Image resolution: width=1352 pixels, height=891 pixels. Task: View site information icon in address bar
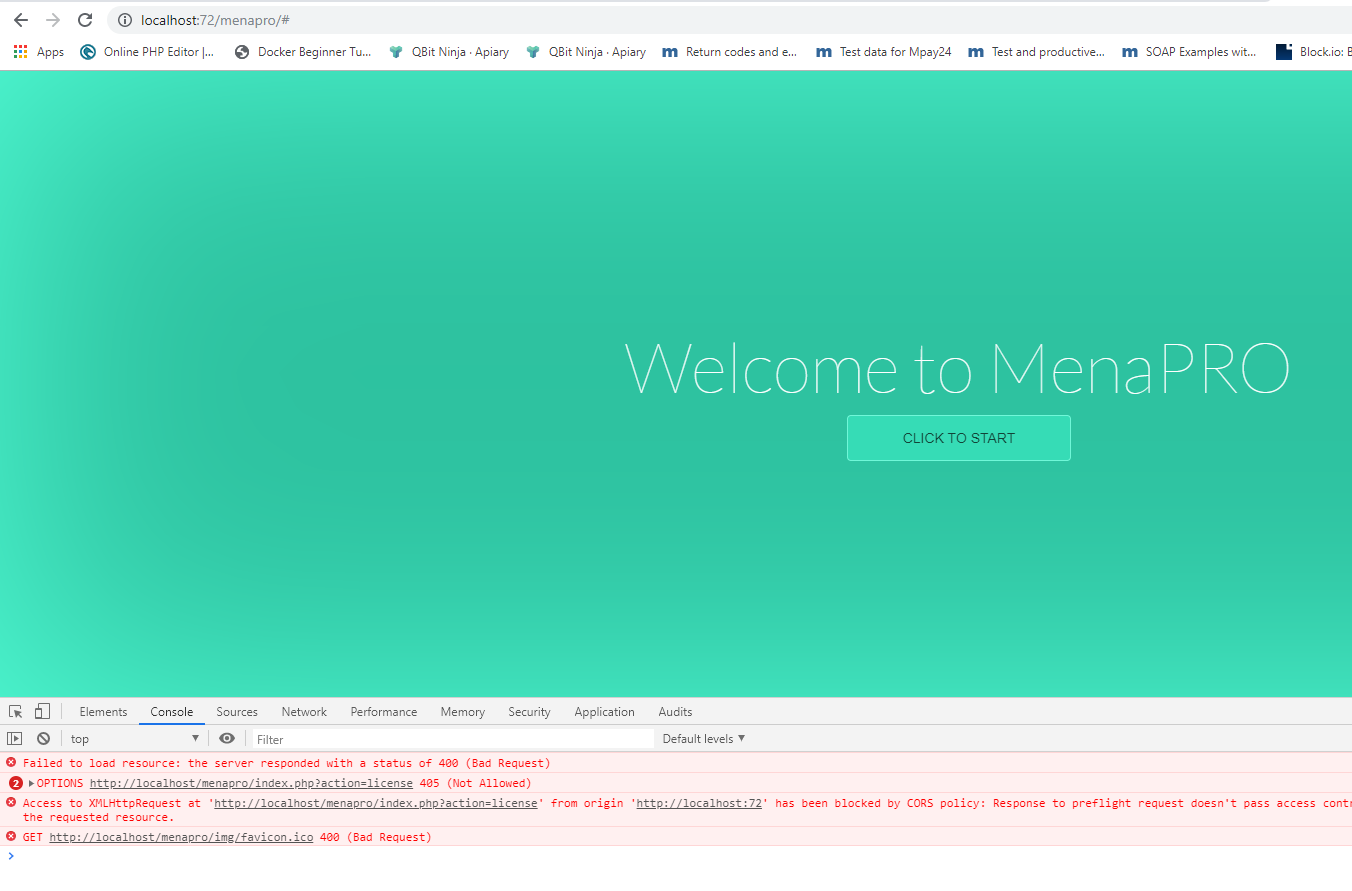coord(124,20)
